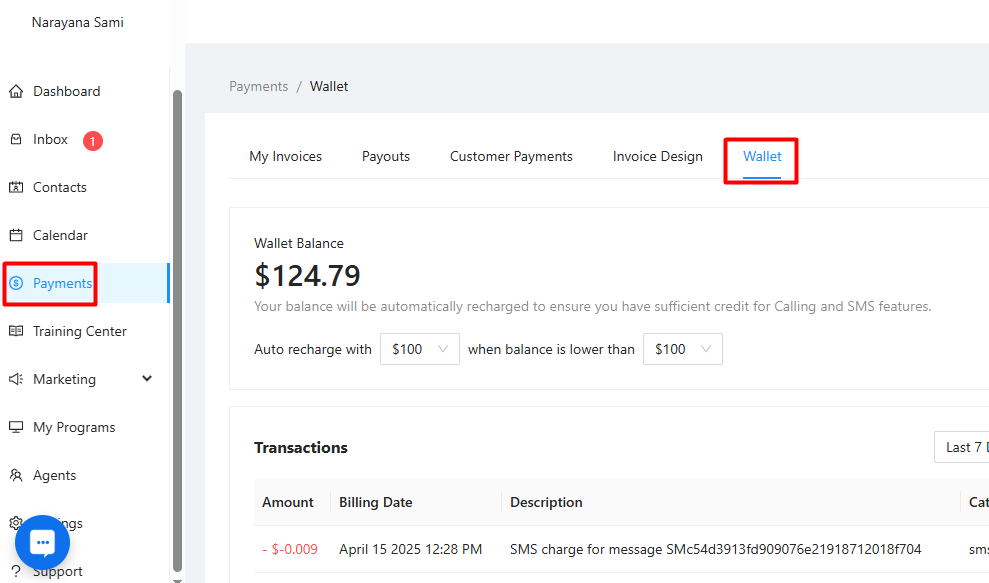The width and height of the screenshot is (989, 583).
Task: Click the sidebar vertical scrollbar
Action: 178,330
